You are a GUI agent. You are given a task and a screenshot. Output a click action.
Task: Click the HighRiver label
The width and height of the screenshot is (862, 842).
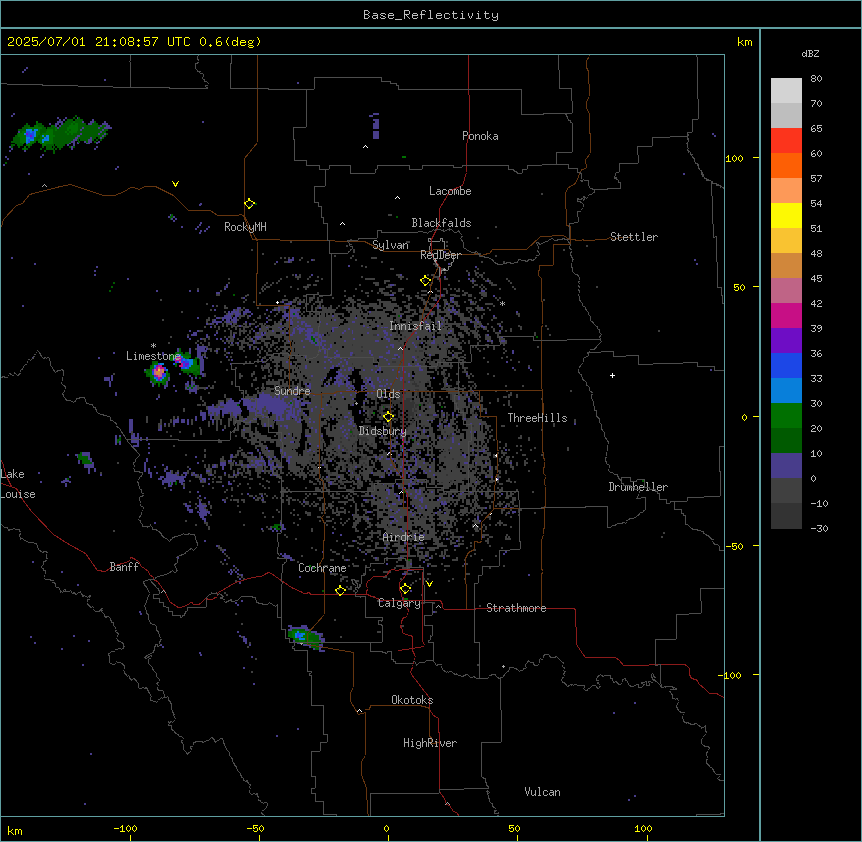tap(430, 743)
